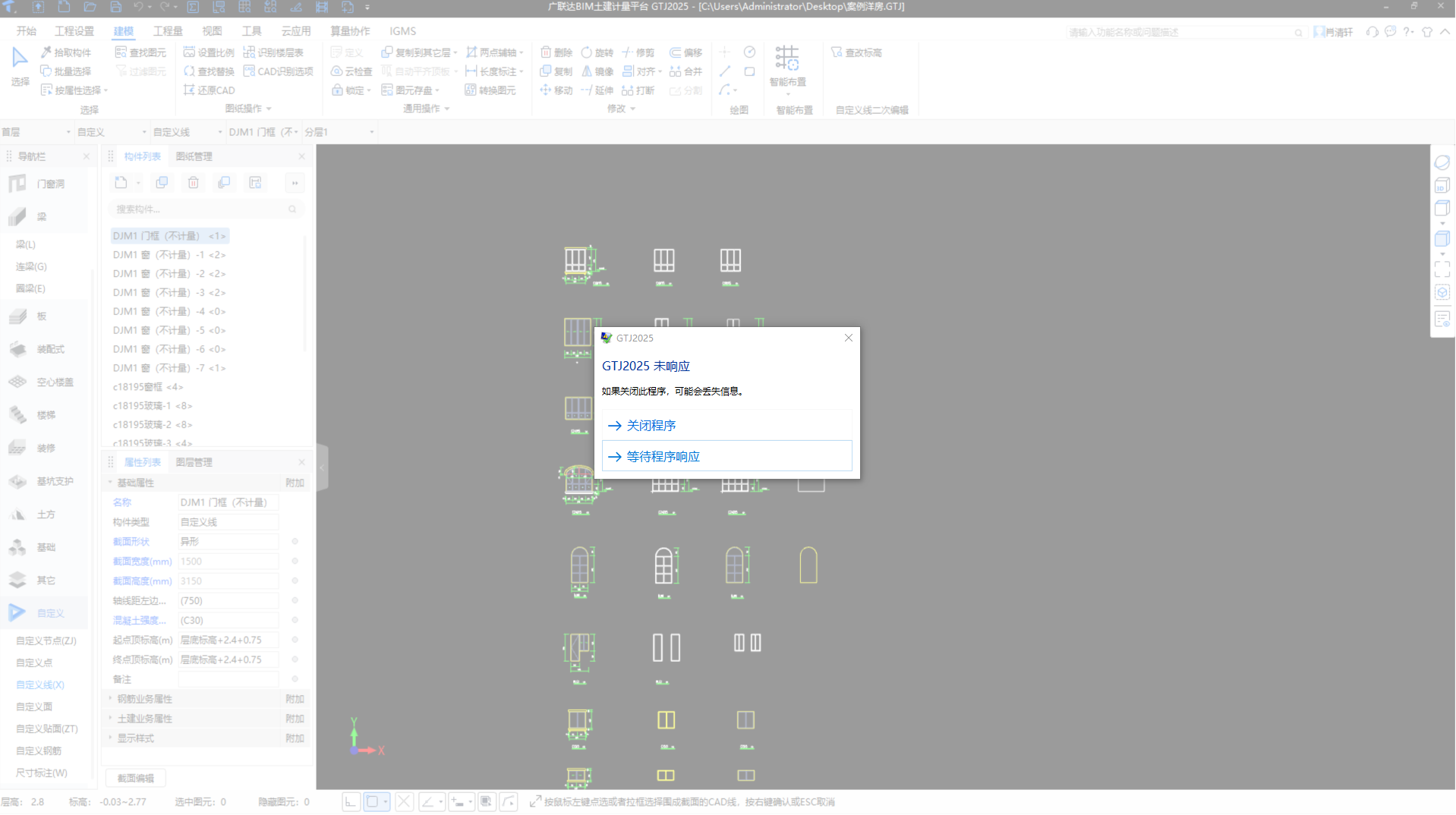Click the 合并 tool
This screenshot has height=815, width=1456.
click(686, 71)
